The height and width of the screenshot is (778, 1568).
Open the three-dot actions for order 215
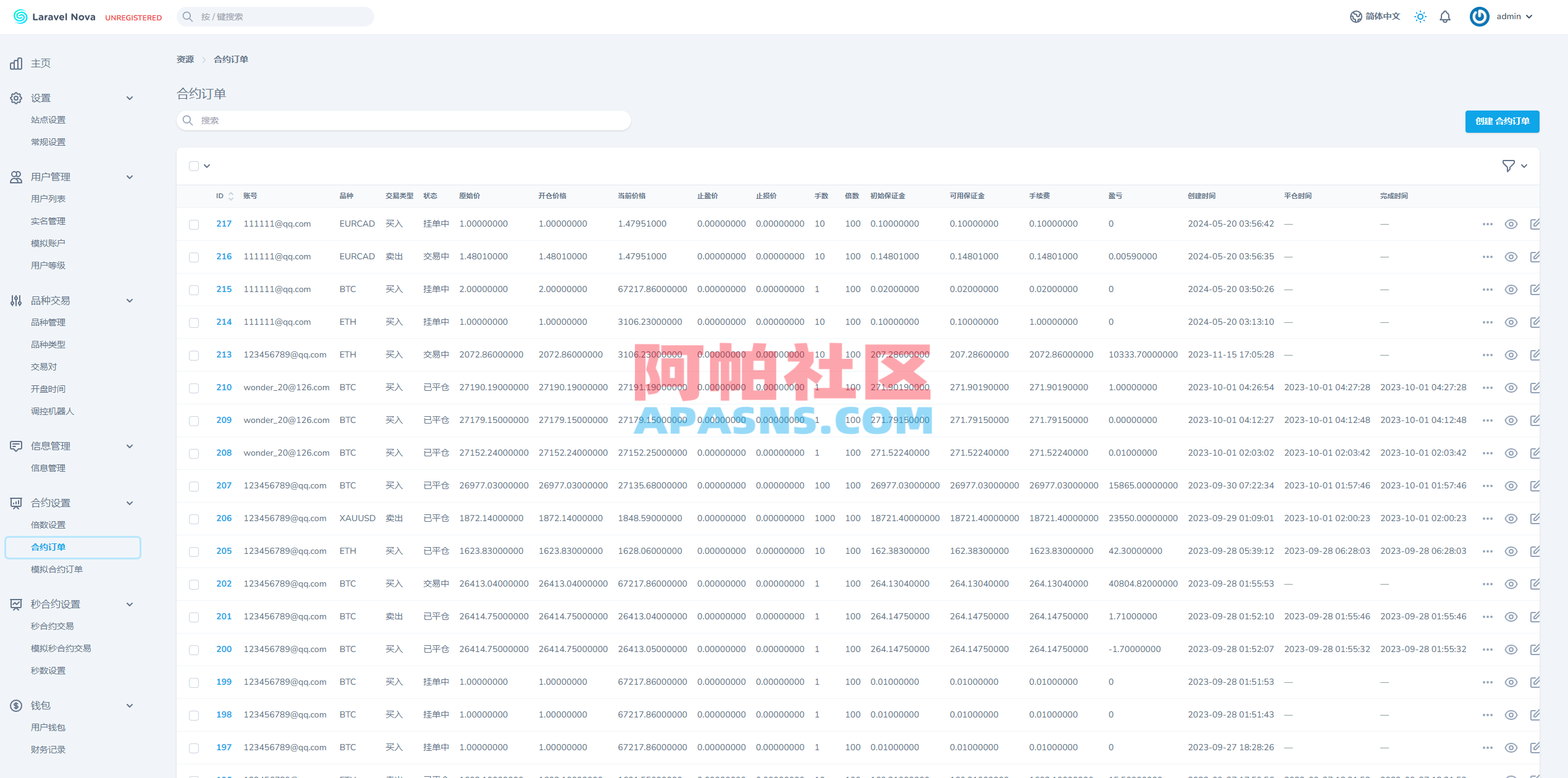(x=1488, y=289)
